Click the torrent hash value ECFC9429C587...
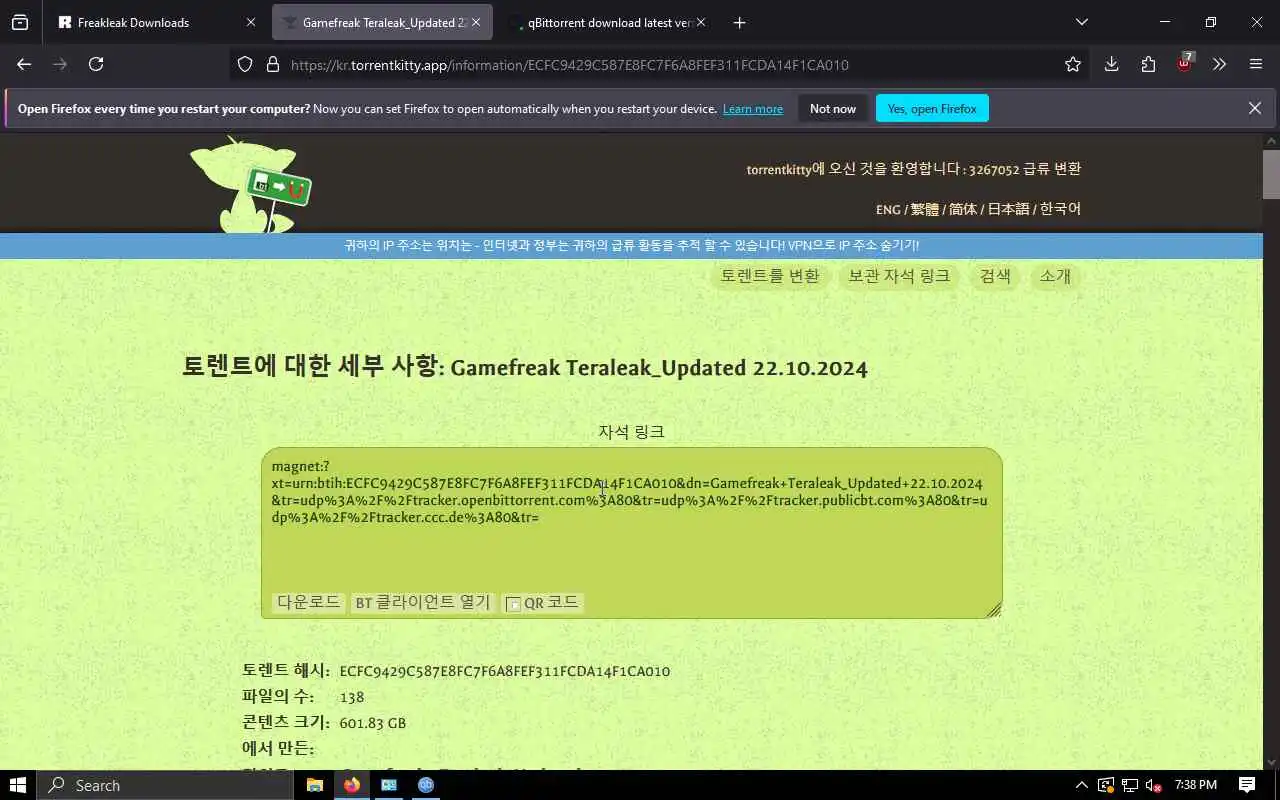This screenshot has height=800, width=1280. pyautogui.click(x=505, y=671)
